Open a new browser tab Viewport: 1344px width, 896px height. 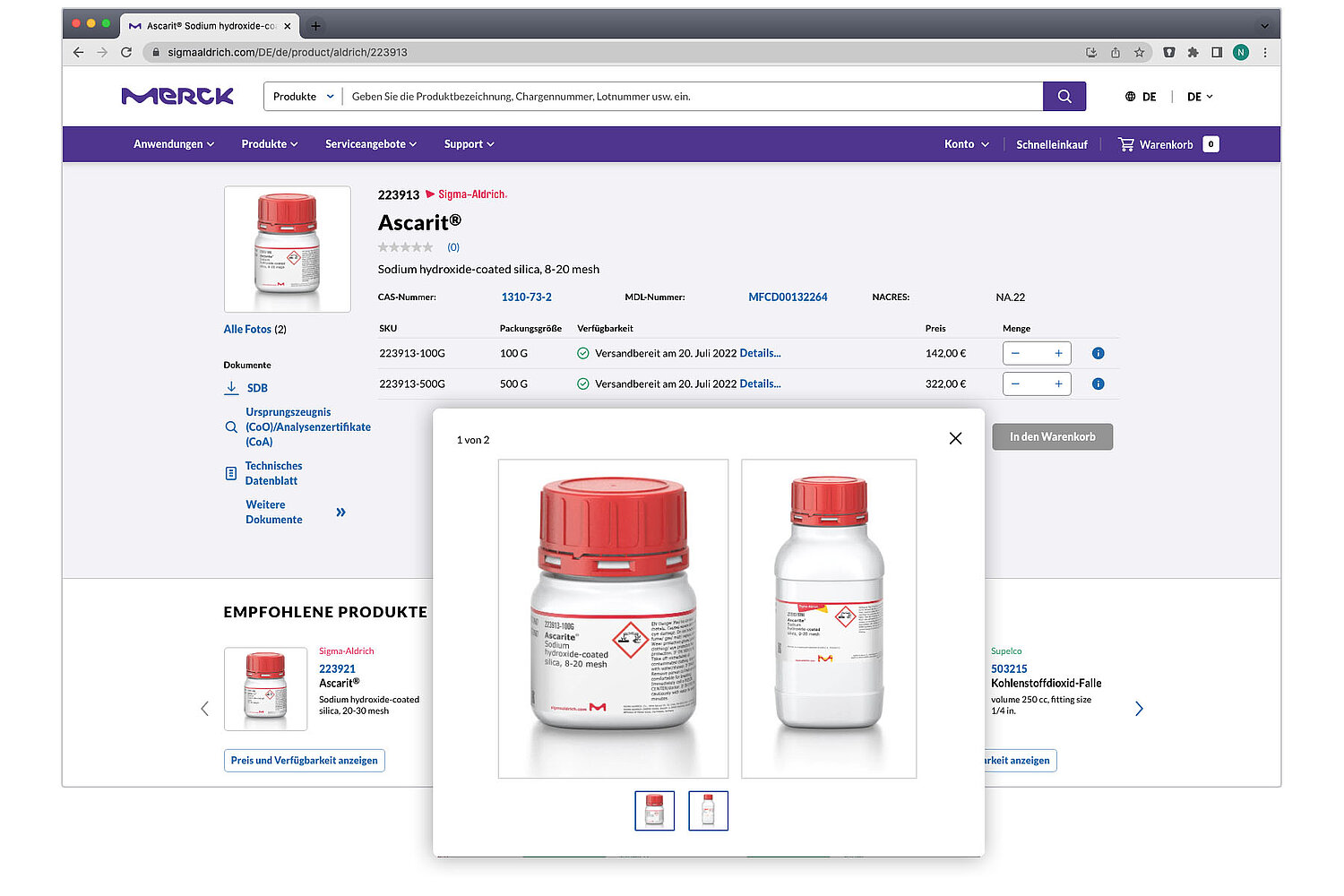click(x=315, y=26)
